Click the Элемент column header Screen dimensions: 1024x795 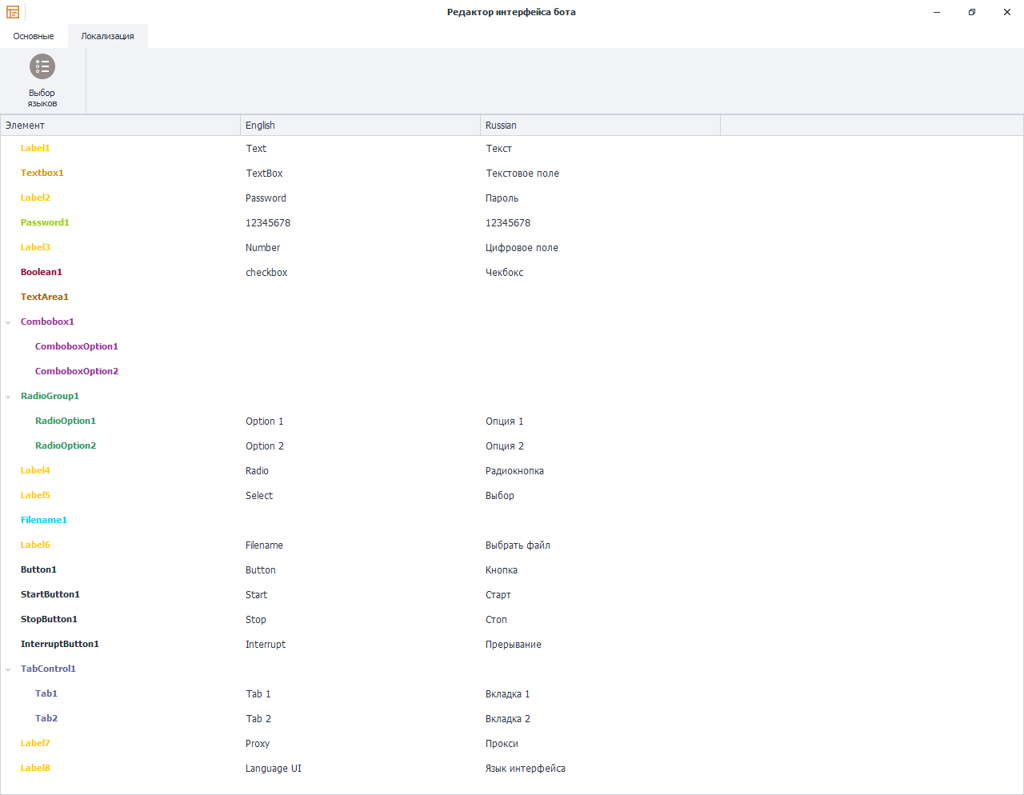pos(120,125)
